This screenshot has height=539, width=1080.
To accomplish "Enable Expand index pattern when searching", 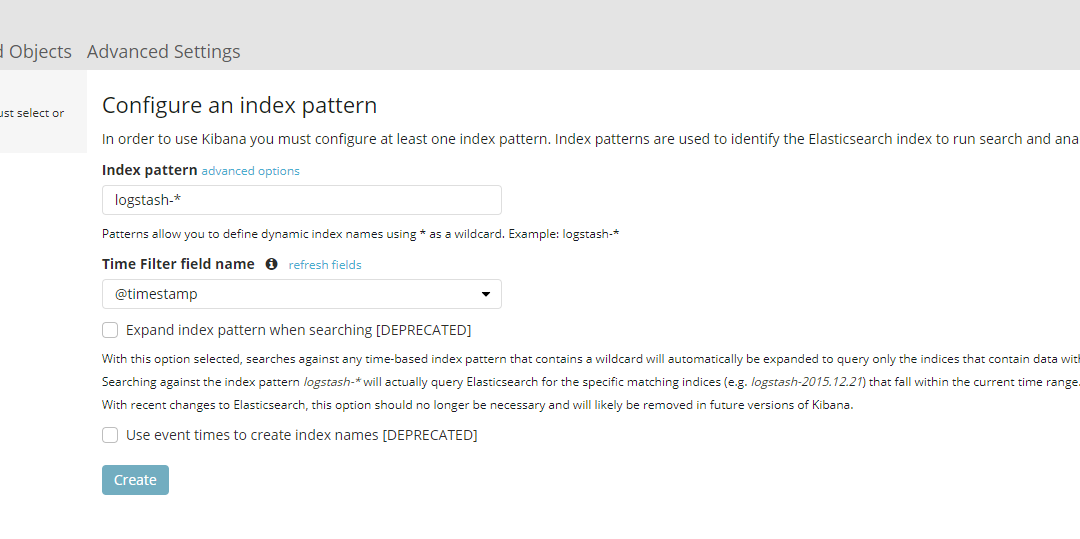I will click(110, 330).
